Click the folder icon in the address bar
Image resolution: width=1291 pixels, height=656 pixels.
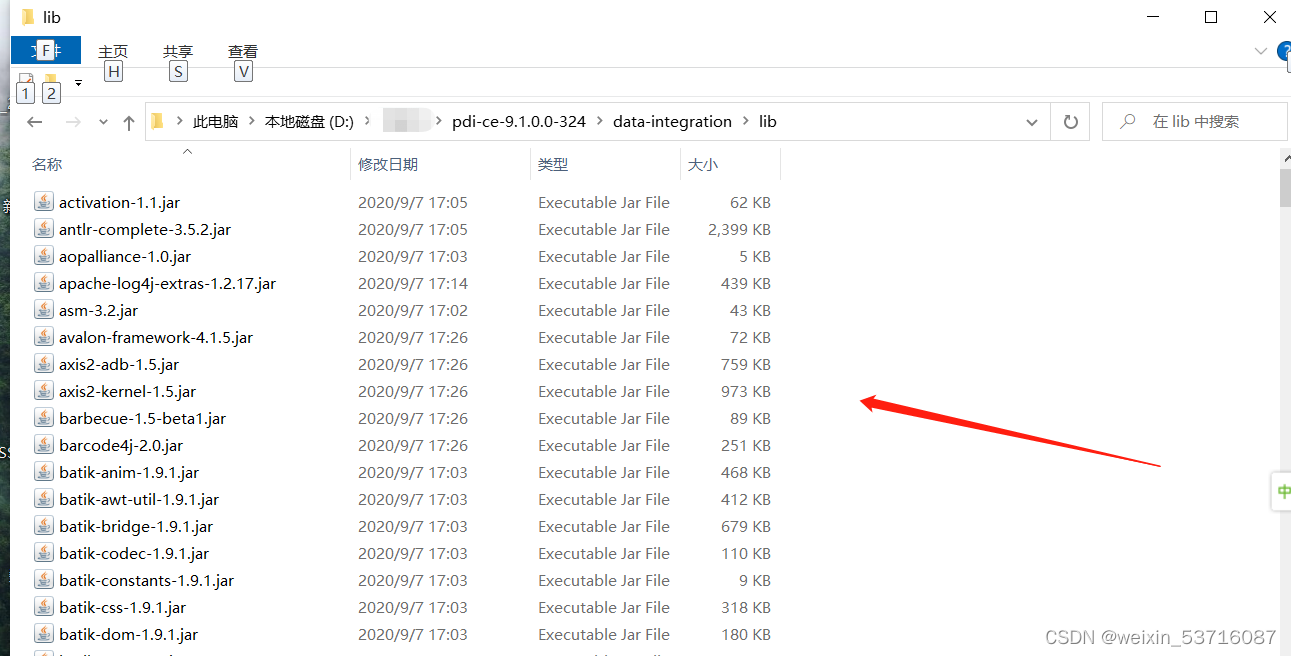point(156,121)
